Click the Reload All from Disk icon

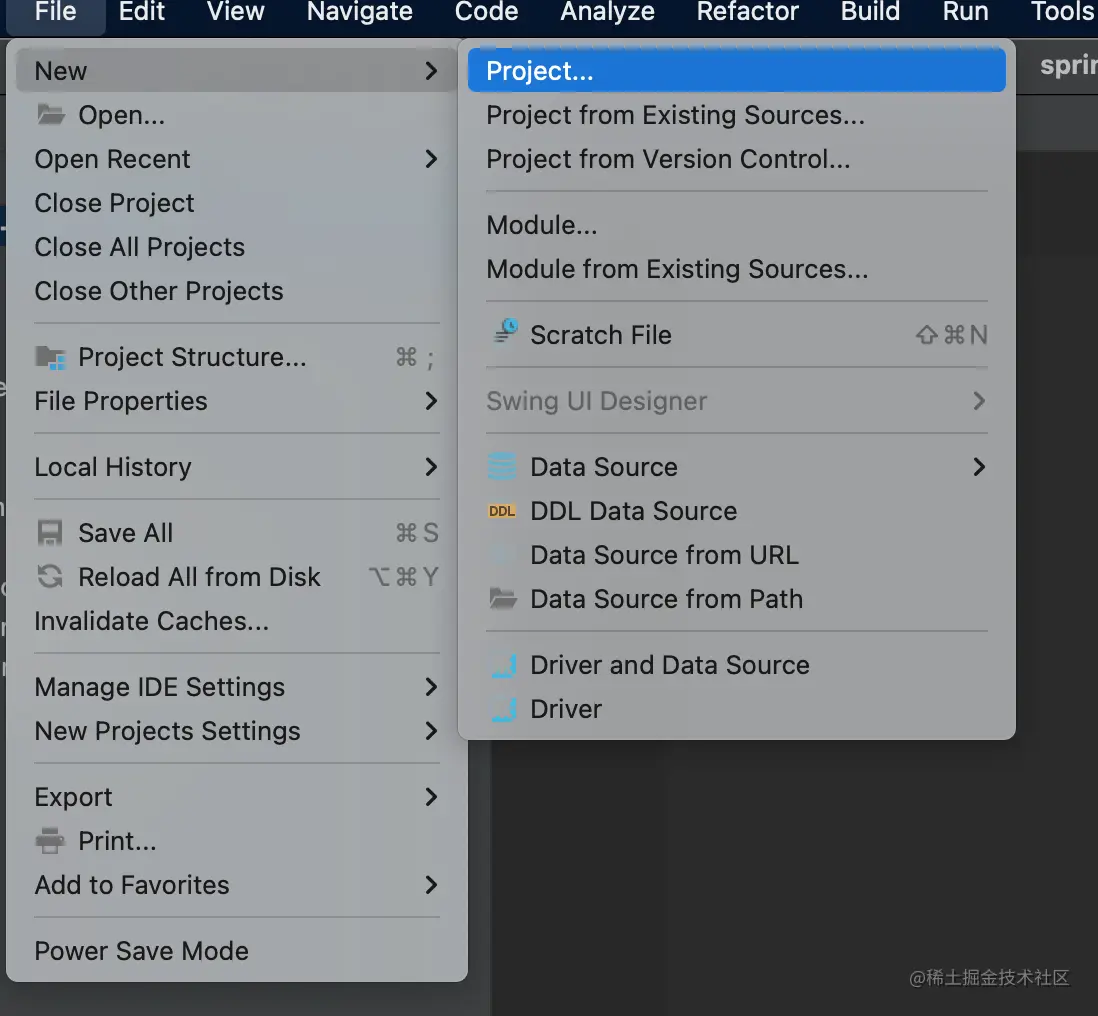click(x=51, y=577)
